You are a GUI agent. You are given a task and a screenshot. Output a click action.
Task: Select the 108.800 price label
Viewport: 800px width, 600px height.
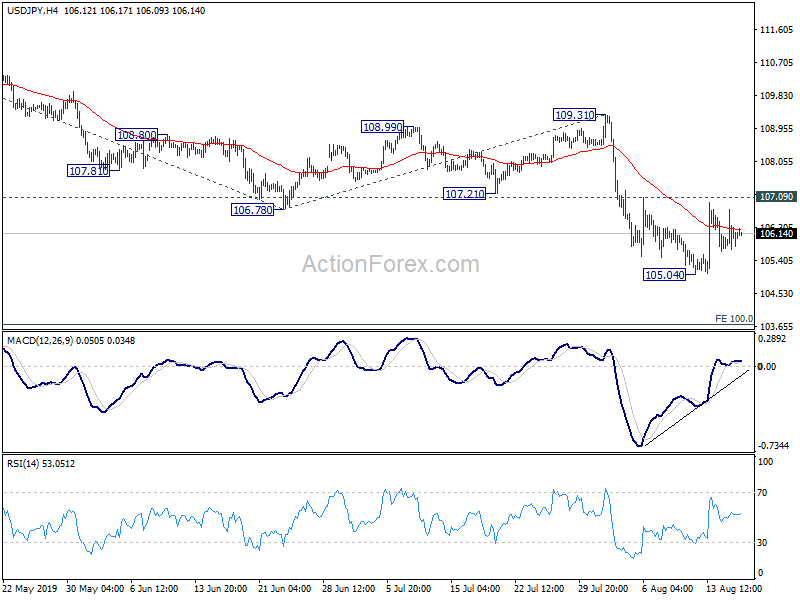point(137,135)
